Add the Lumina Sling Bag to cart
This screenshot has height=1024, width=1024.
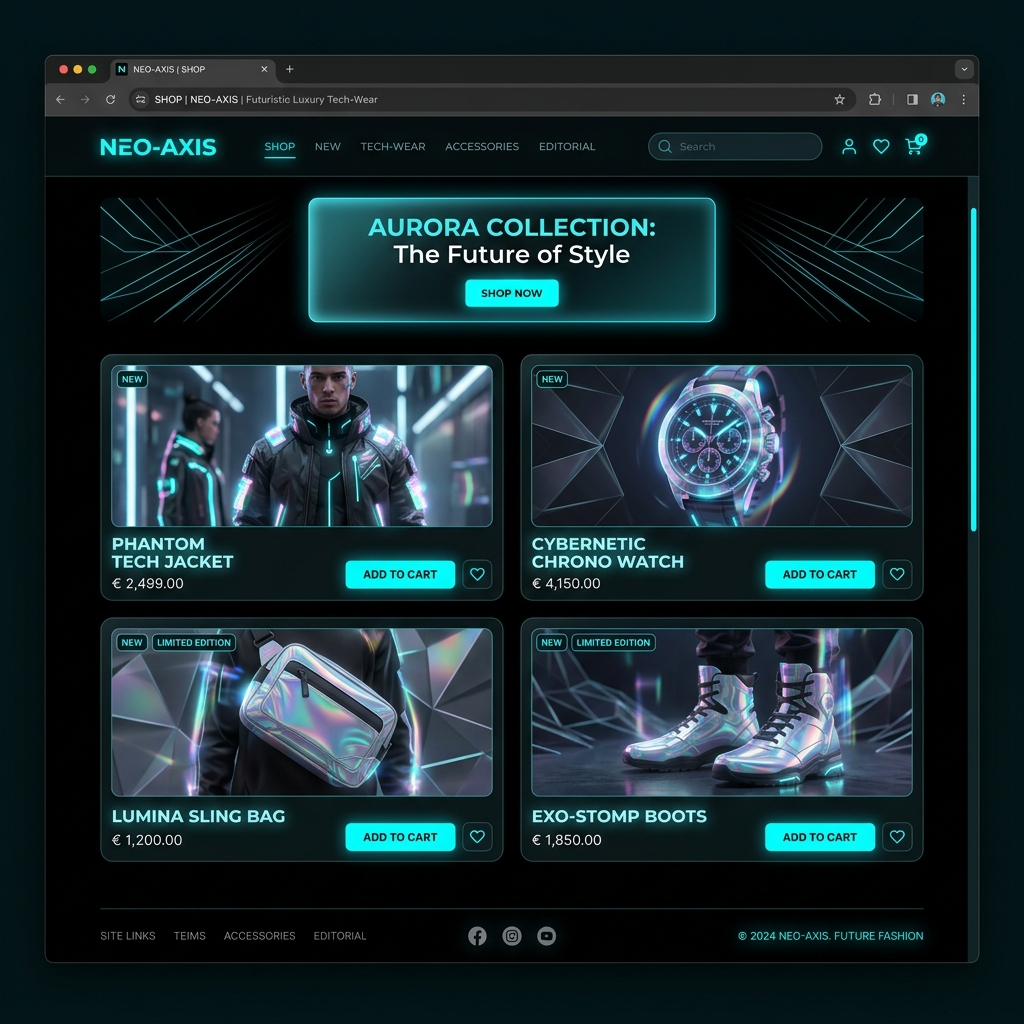(400, 837)
